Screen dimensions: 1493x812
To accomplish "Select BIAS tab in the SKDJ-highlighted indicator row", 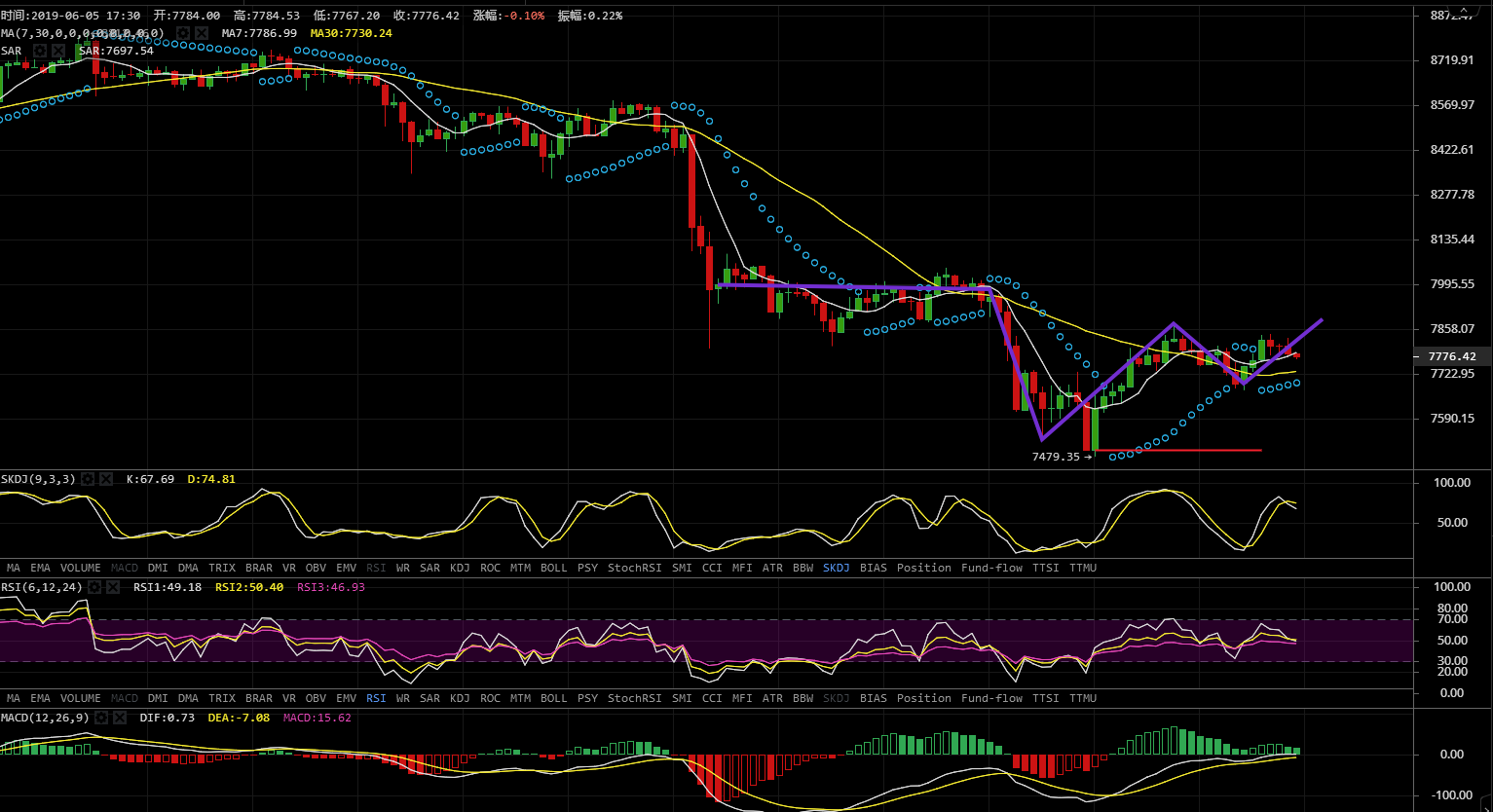I will point(874,568).
